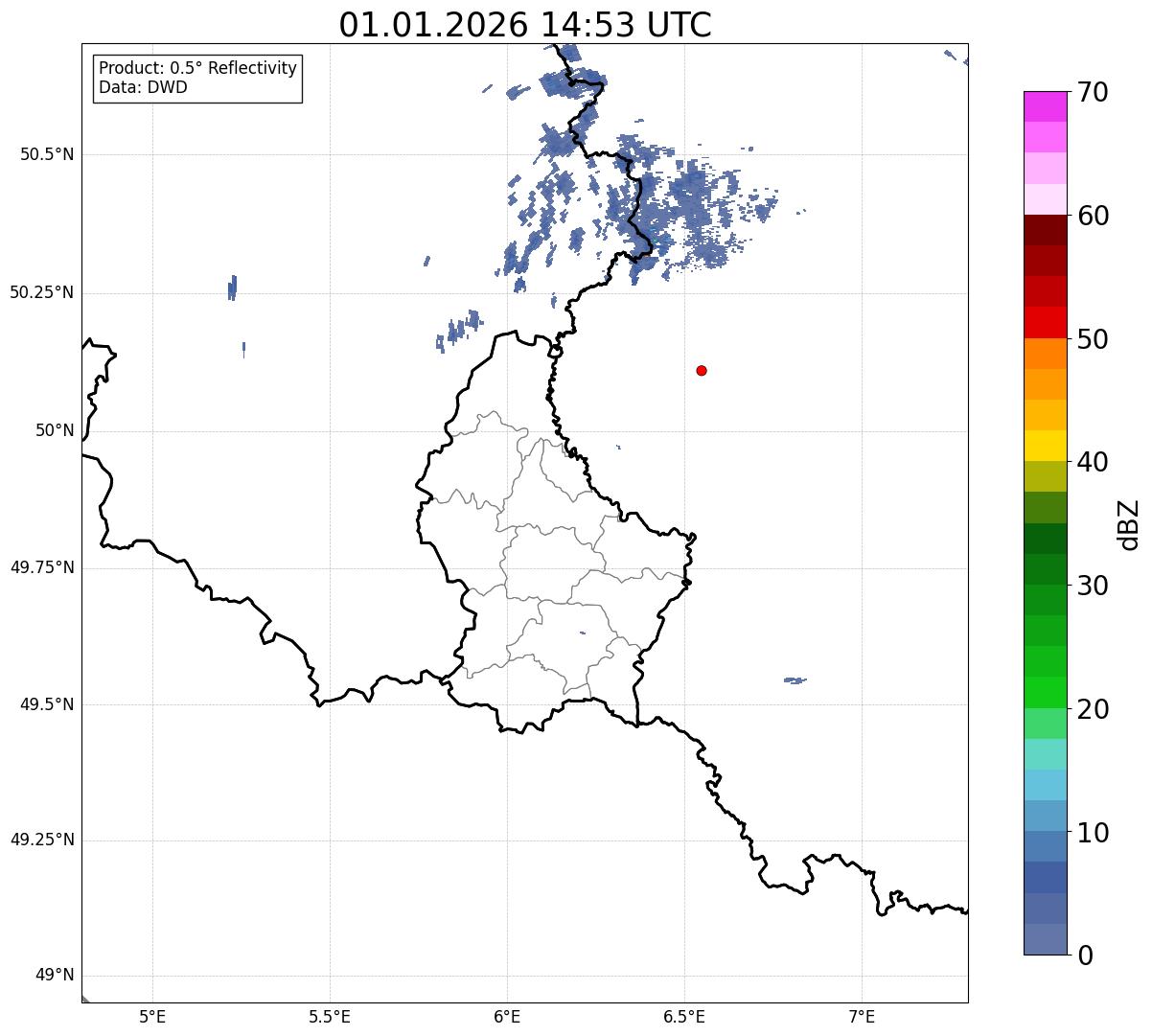Click the title '01.01.2026 14:53 UTC'
Screen dimensions: 1152x1036
click(525, 25)
